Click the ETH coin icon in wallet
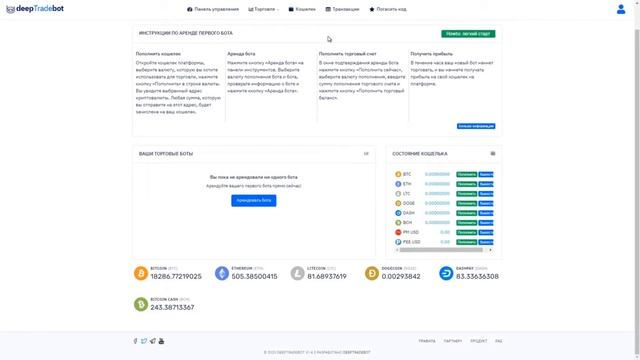This screenshot has height=360, width=640. [x=398, y=184]
